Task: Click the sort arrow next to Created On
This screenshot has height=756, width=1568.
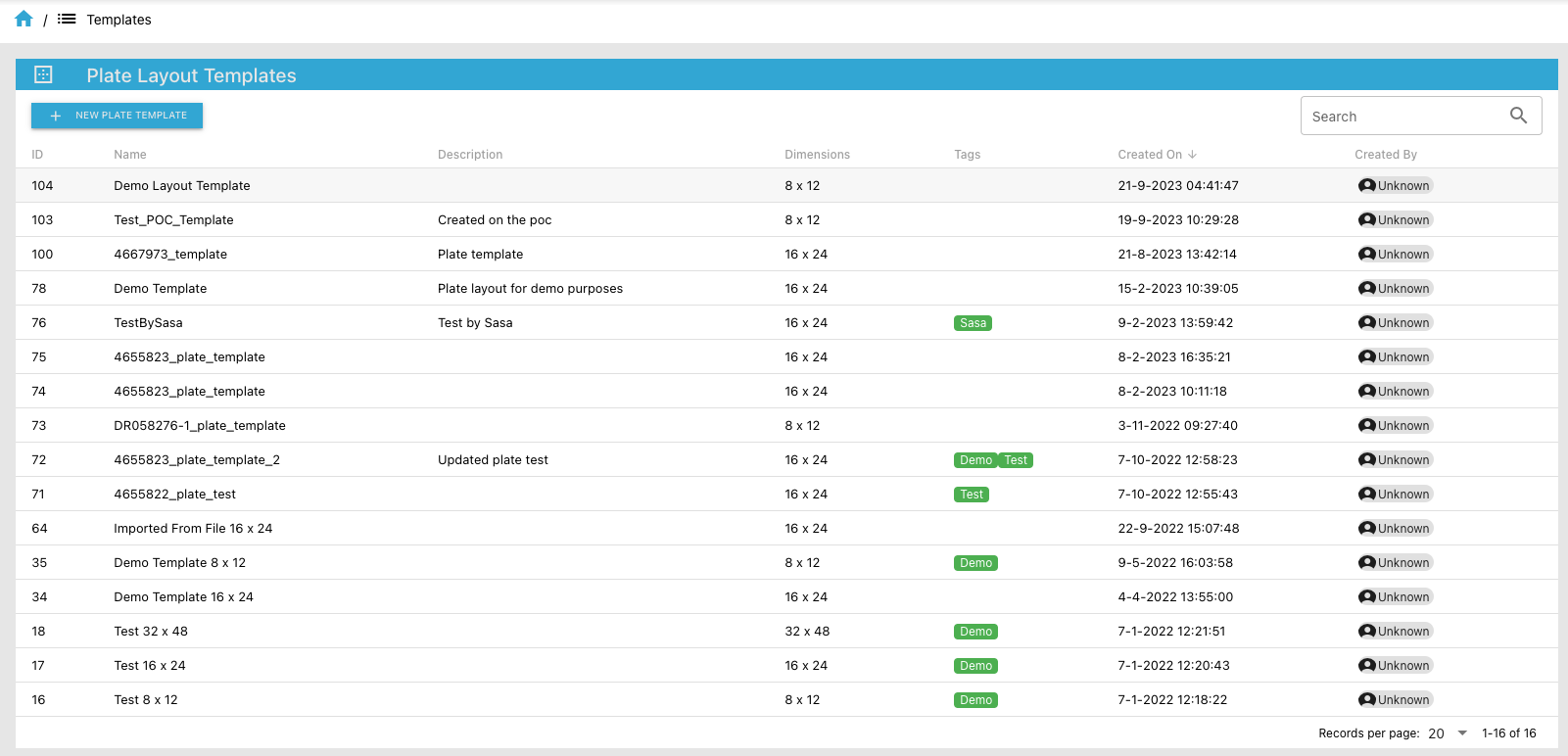Action: (x=1193, y=155)
